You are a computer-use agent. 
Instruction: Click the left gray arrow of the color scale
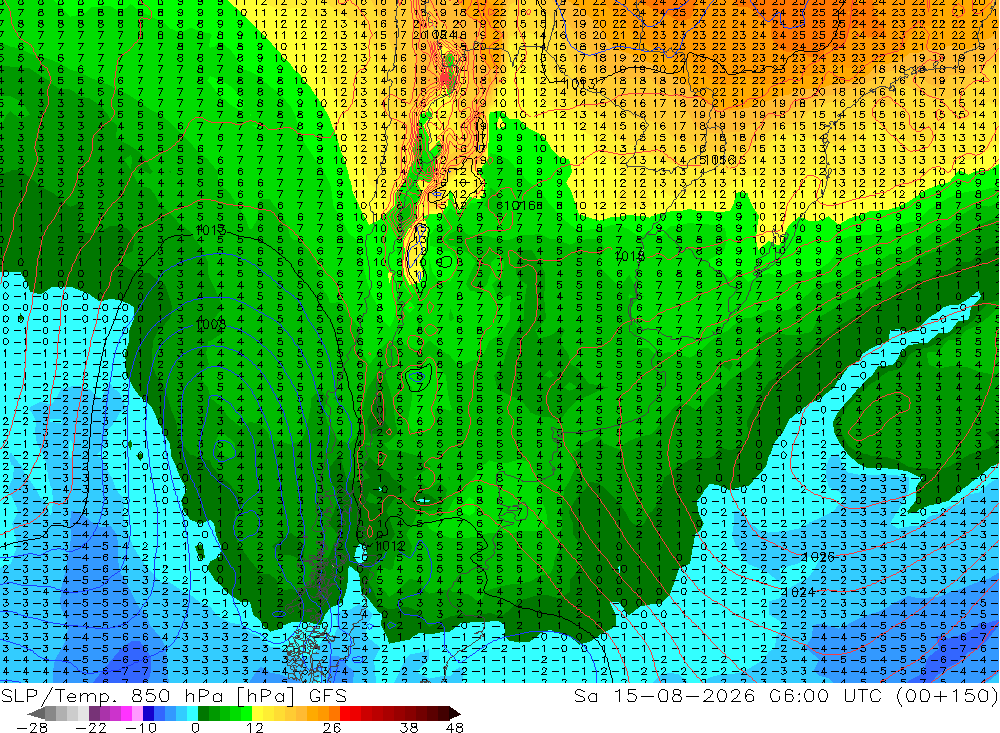37,713
